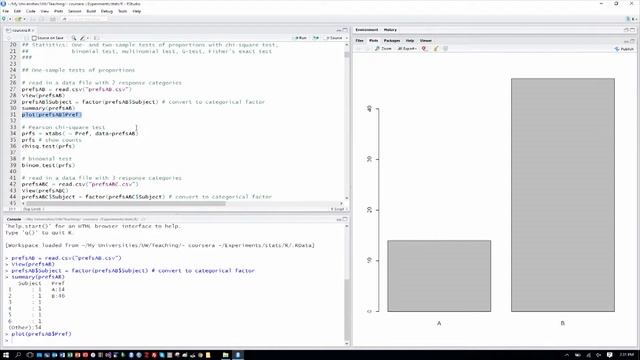This screenshot has width=640, height=360.
Task: Click the RStudio taskbar icon
Action: [238, 355]
